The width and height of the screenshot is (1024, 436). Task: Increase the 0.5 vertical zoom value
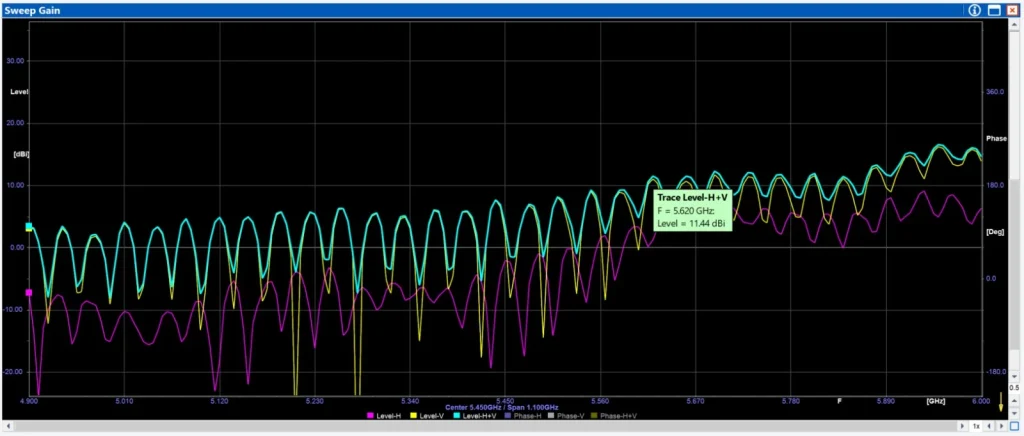click(1014, 401)
